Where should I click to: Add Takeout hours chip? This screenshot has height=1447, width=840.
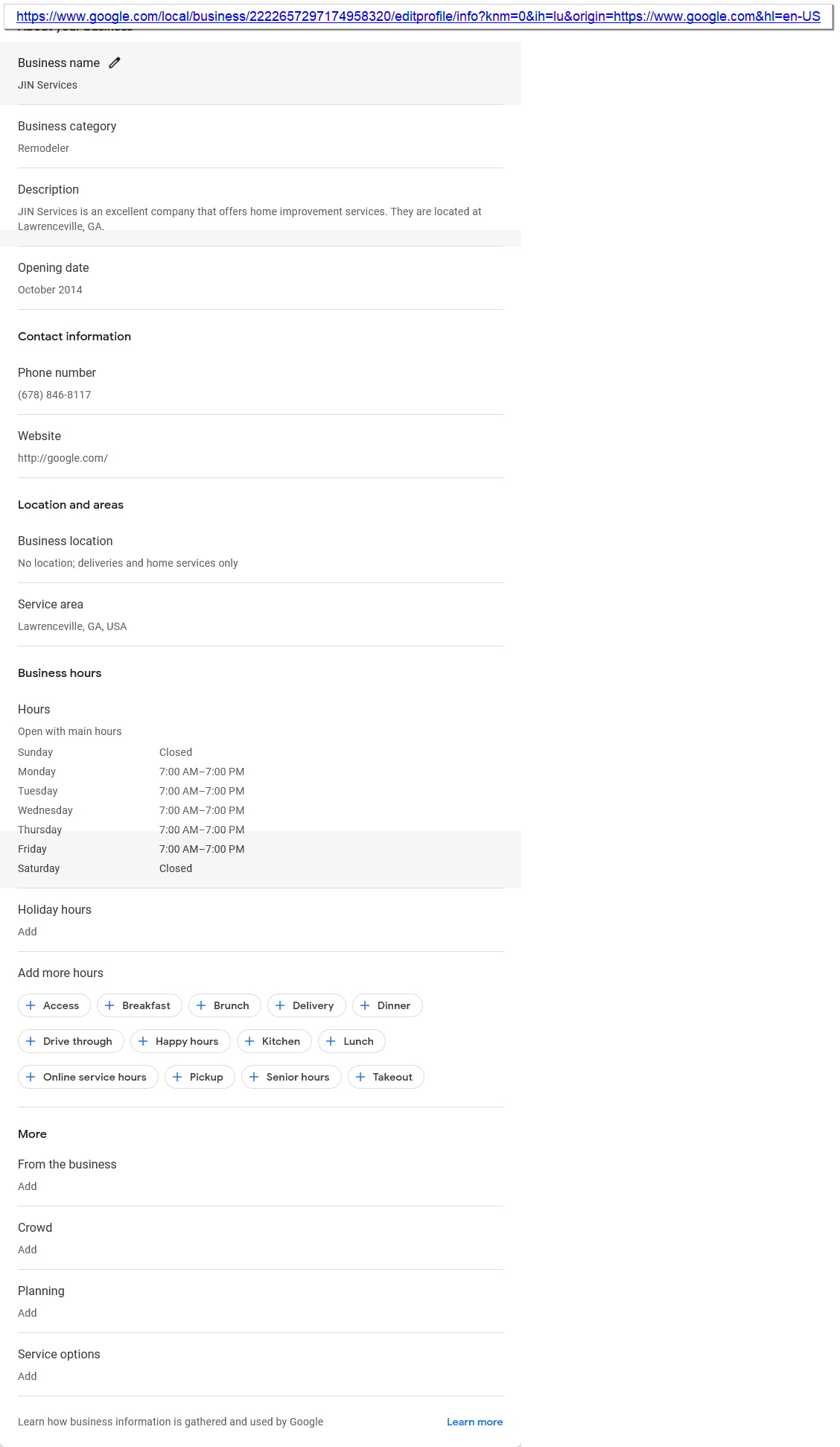click(386, 1077)
